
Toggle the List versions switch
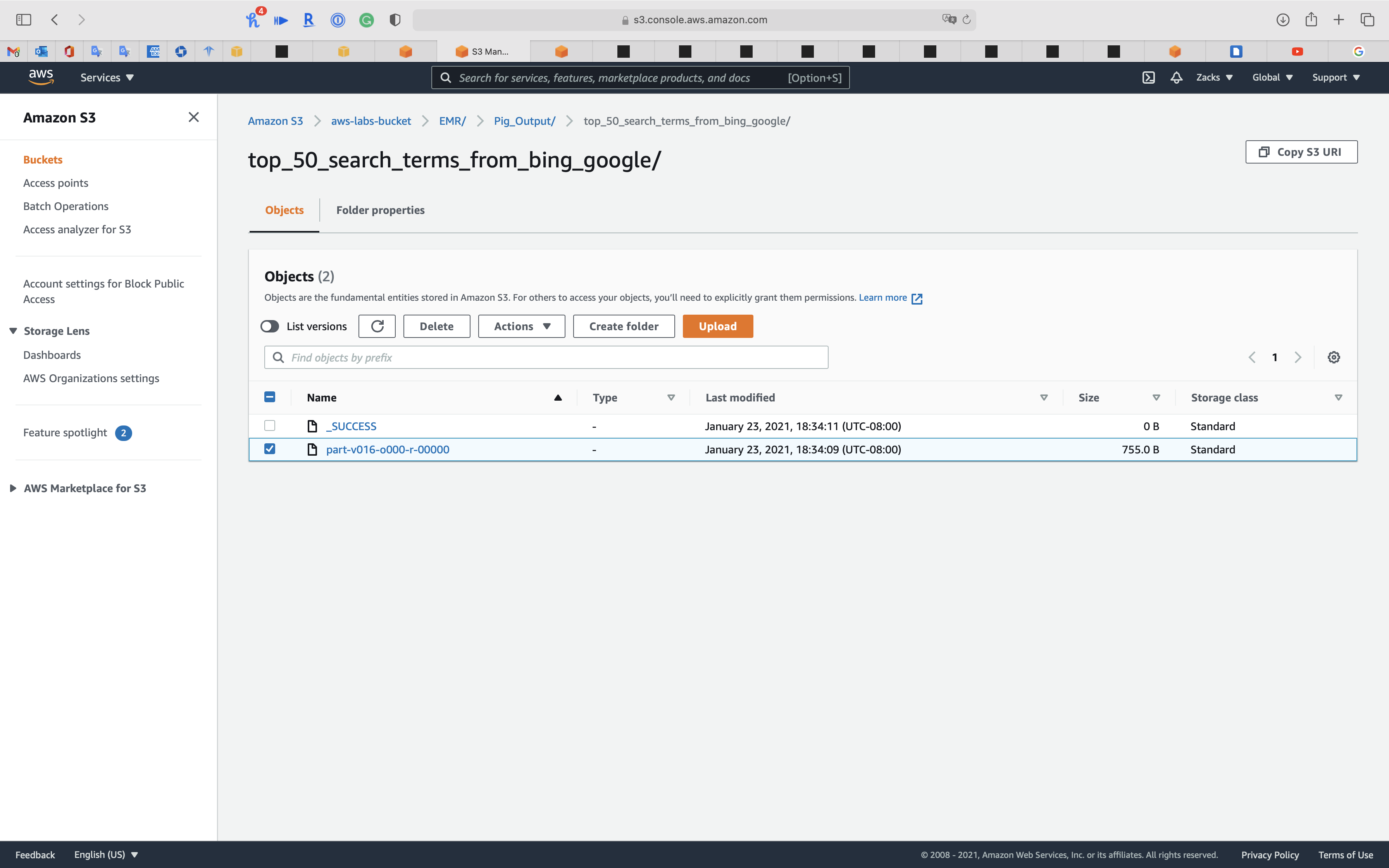(270, 326)
